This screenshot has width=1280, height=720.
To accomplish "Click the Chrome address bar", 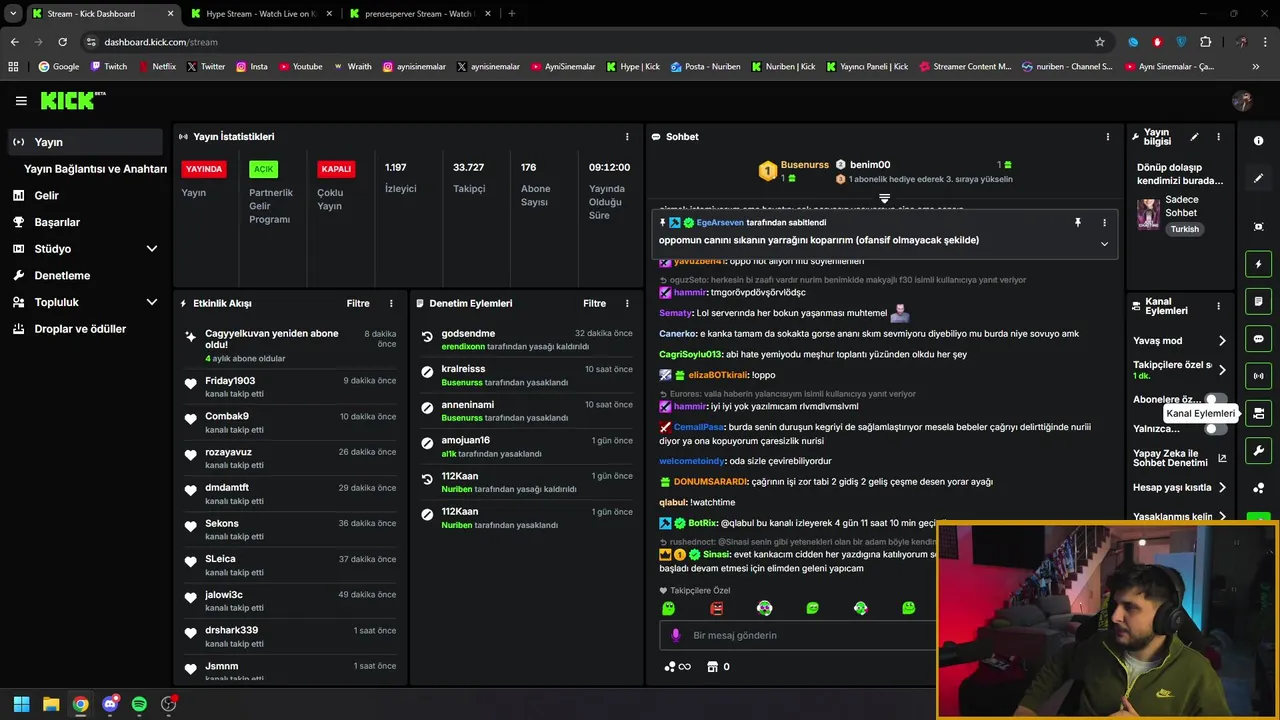I will click(590, 42).
